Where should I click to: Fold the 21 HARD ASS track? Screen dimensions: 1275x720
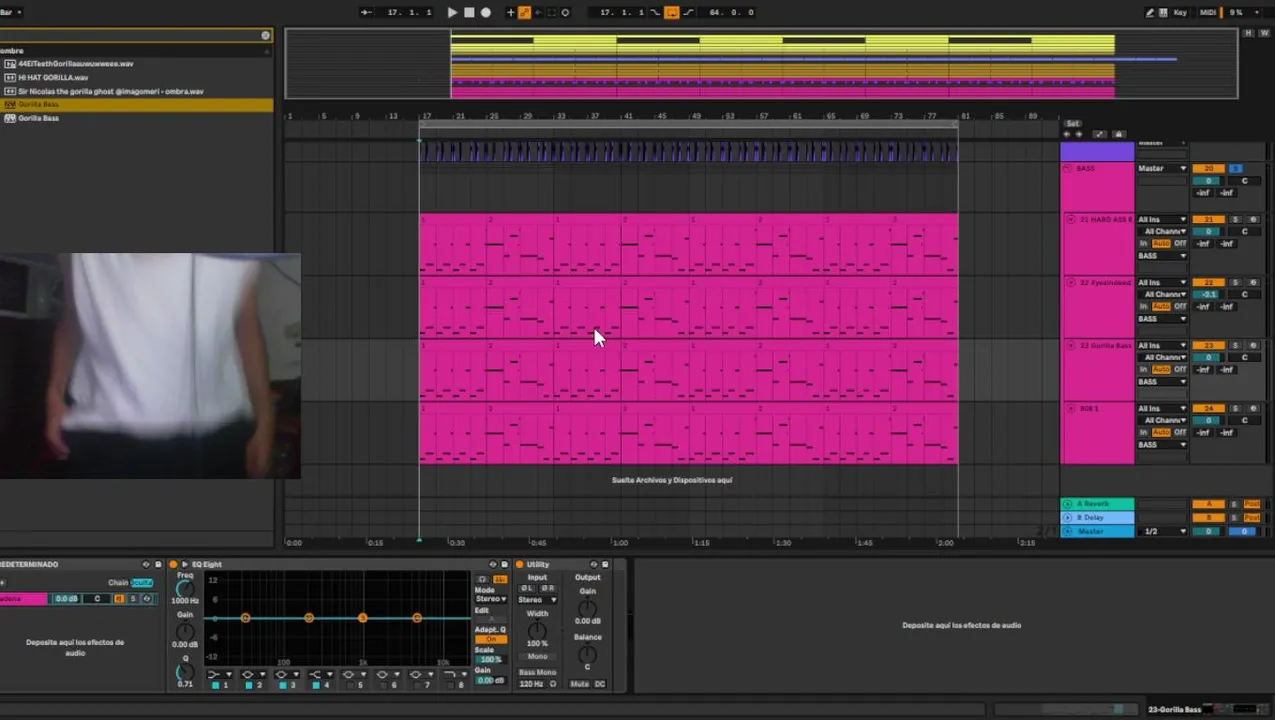[x=1071, y=219]
